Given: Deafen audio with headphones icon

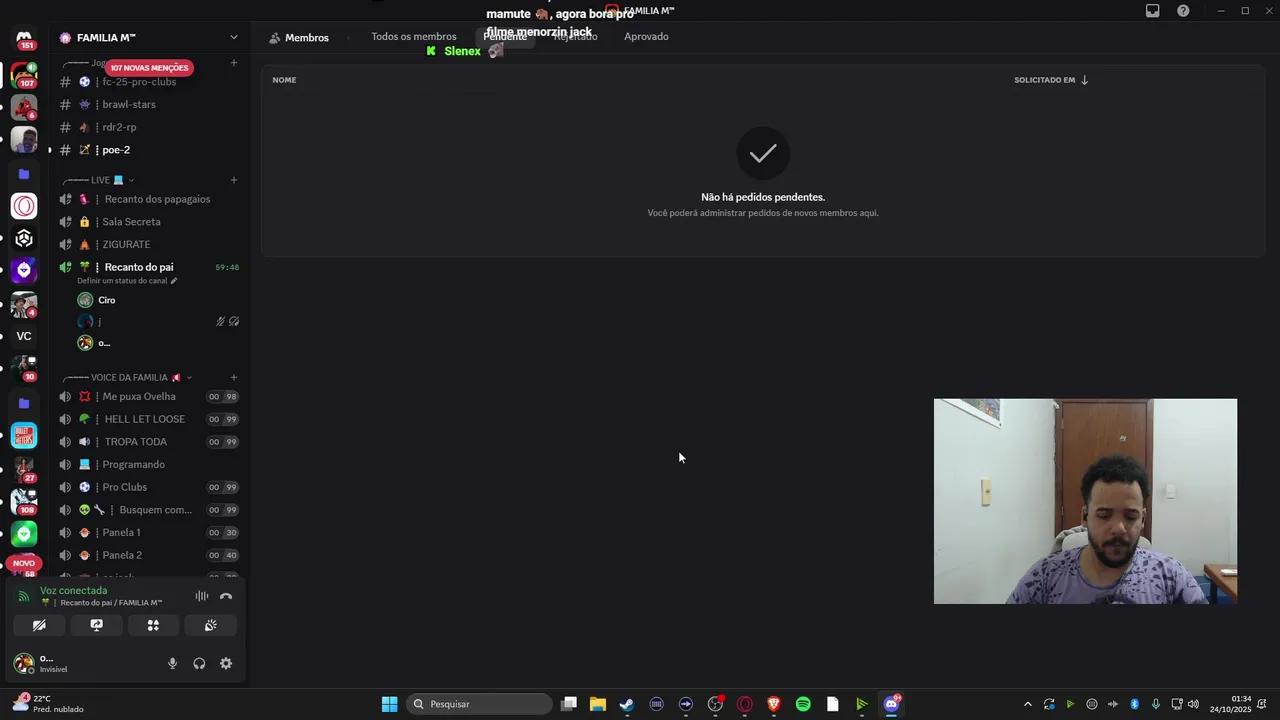Looking at the screenshot, I should (199, 663).
